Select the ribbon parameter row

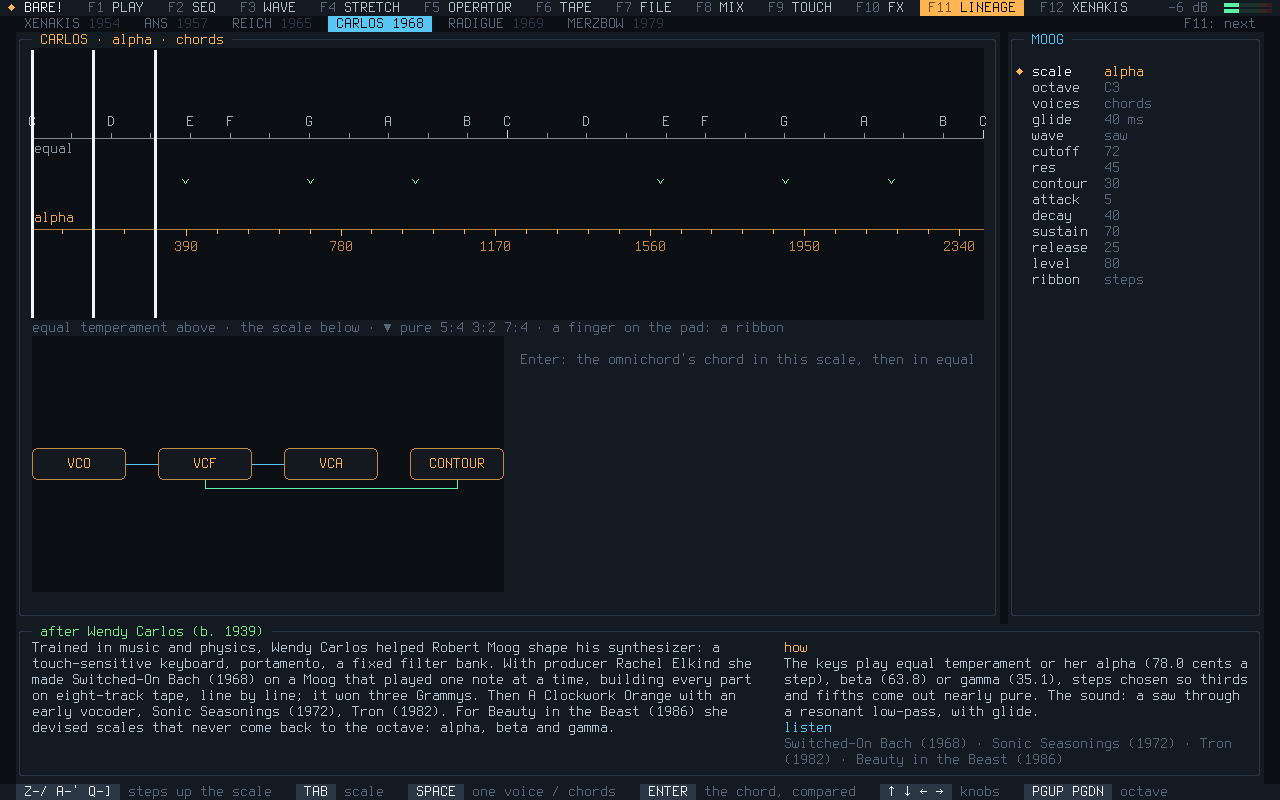(1136, 279)
